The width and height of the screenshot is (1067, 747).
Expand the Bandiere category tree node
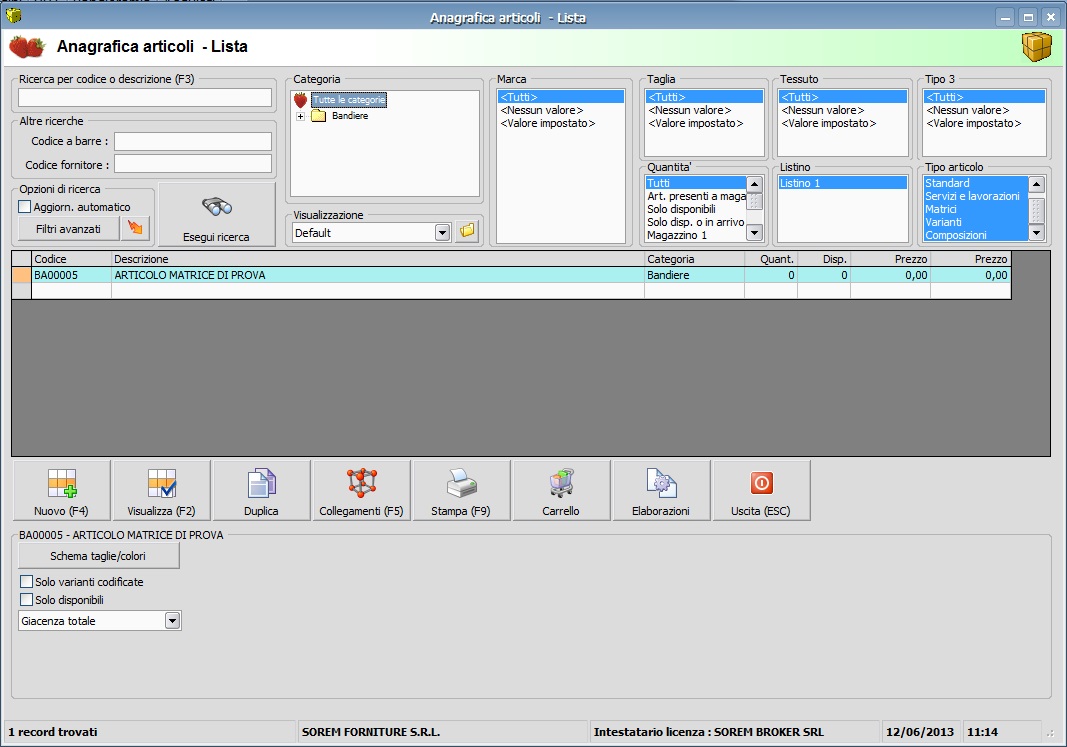[x=300, y=116]
